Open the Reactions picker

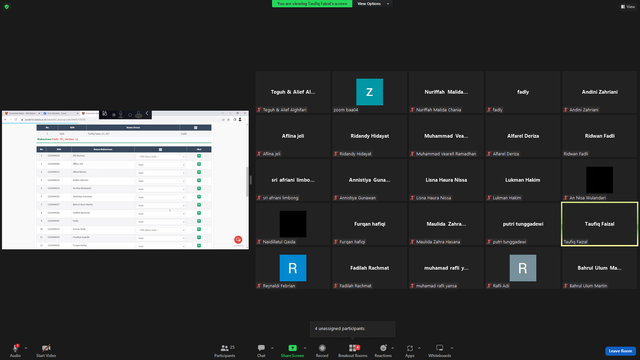[x=383, y=350]
